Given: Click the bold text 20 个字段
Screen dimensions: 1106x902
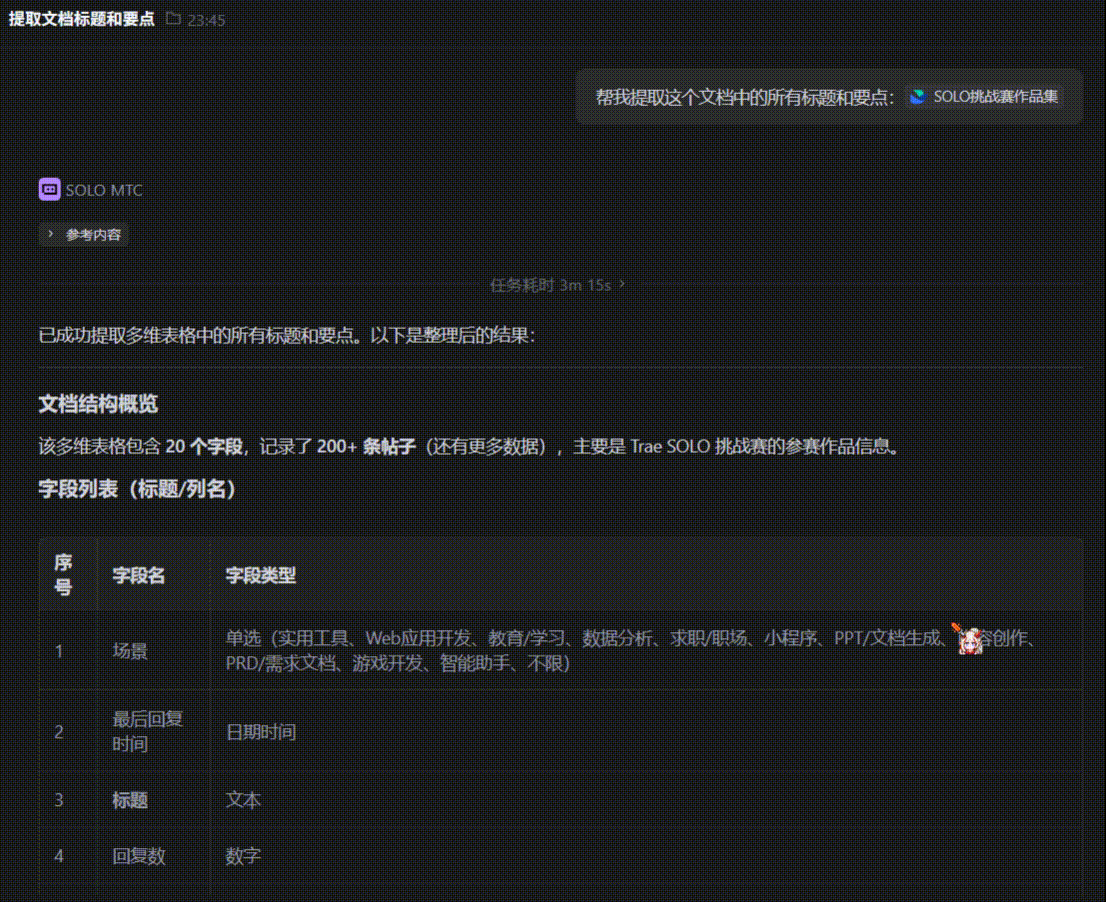Looking at the screenshot, I should [x=205, y=446].
